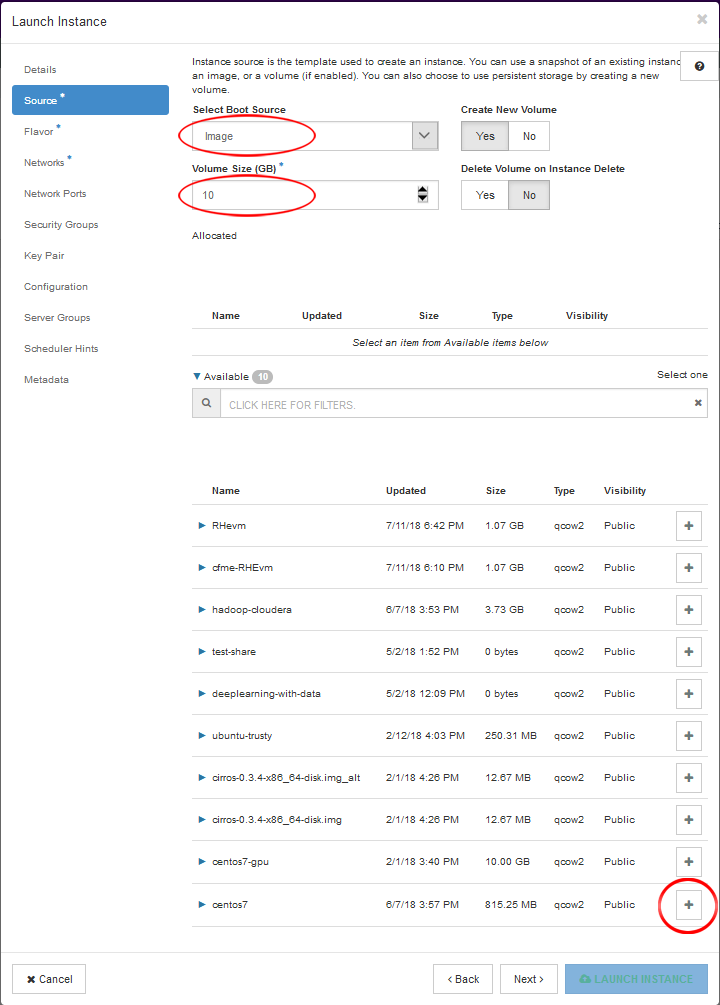Image resolution: width=720 pixels, height=1005 pixels.
Task: Click the filter search magnifier icon
Action: pyautogui.click(x=206, y=403)
